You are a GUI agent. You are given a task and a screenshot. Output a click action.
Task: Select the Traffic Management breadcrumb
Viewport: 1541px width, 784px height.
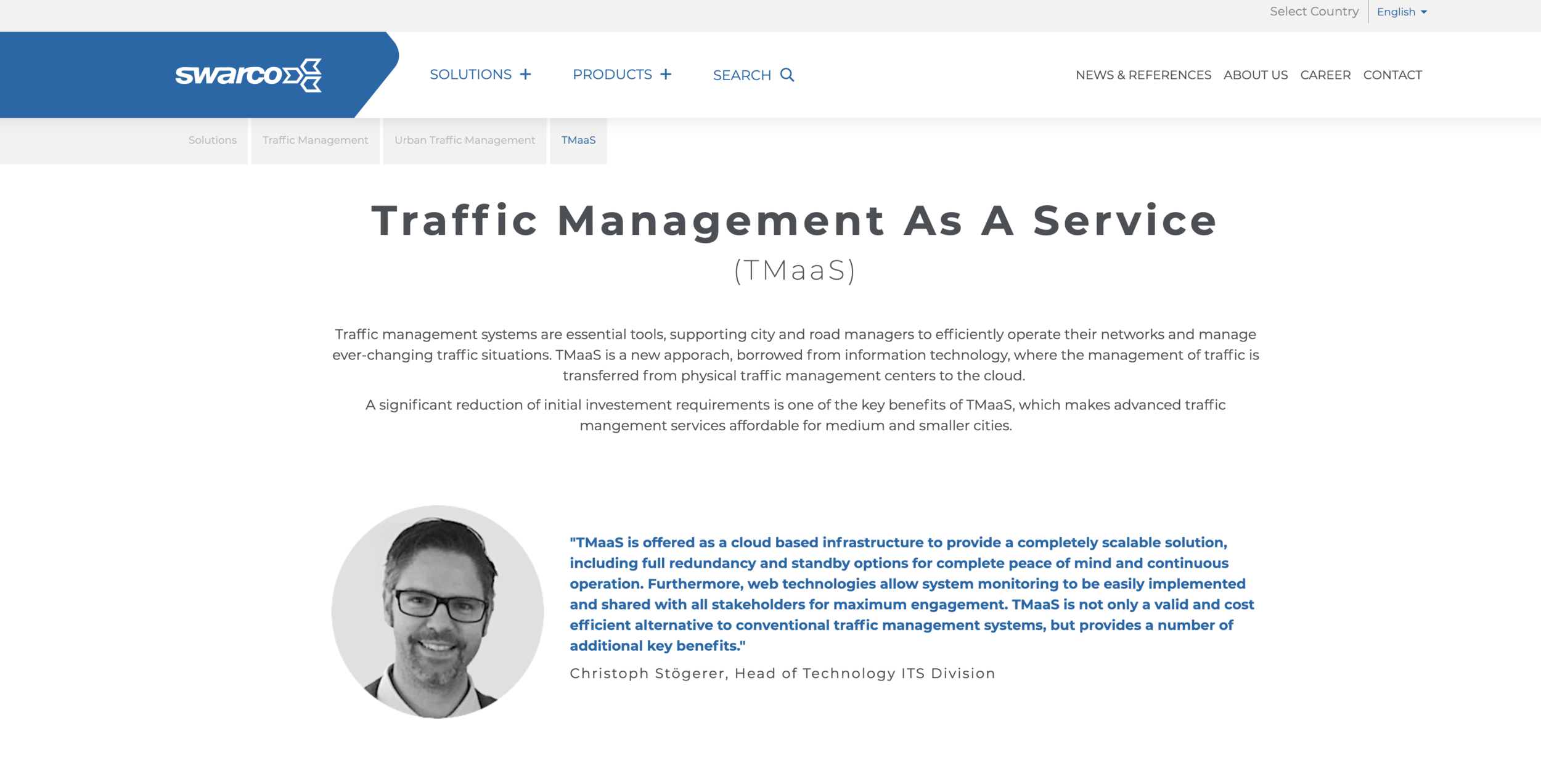pyautogui.click(x=315, y=141)
